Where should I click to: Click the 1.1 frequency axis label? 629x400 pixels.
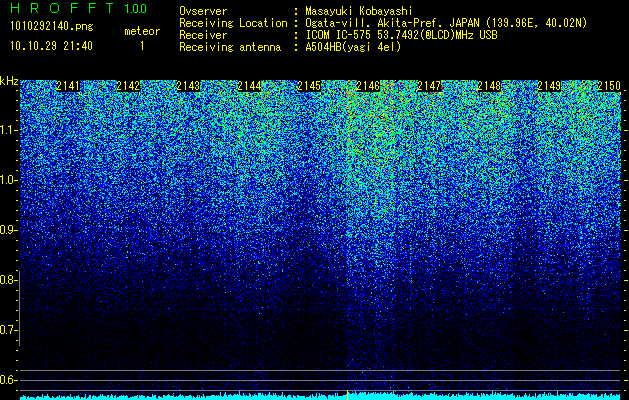pyautogui.click(x=8, y=130)
